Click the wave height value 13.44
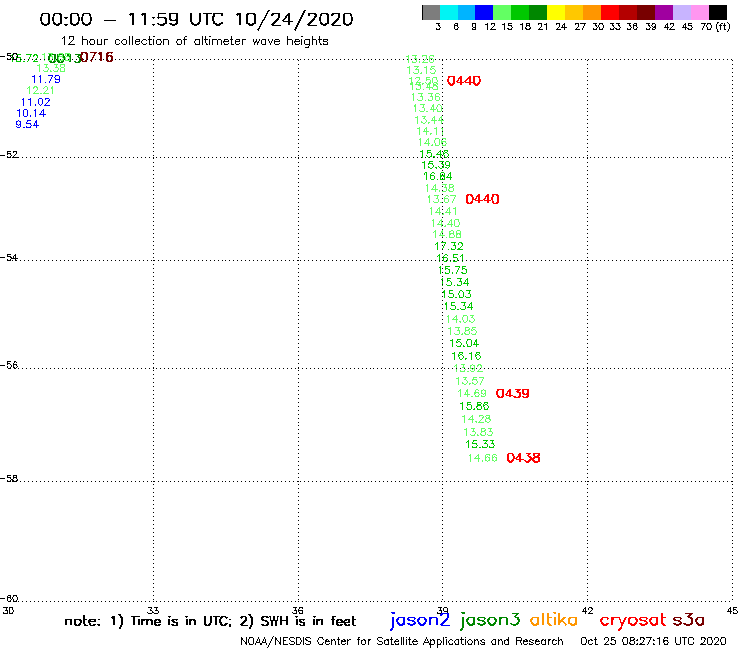This screenshot has height=650, width=740. [x=429, y=120]
